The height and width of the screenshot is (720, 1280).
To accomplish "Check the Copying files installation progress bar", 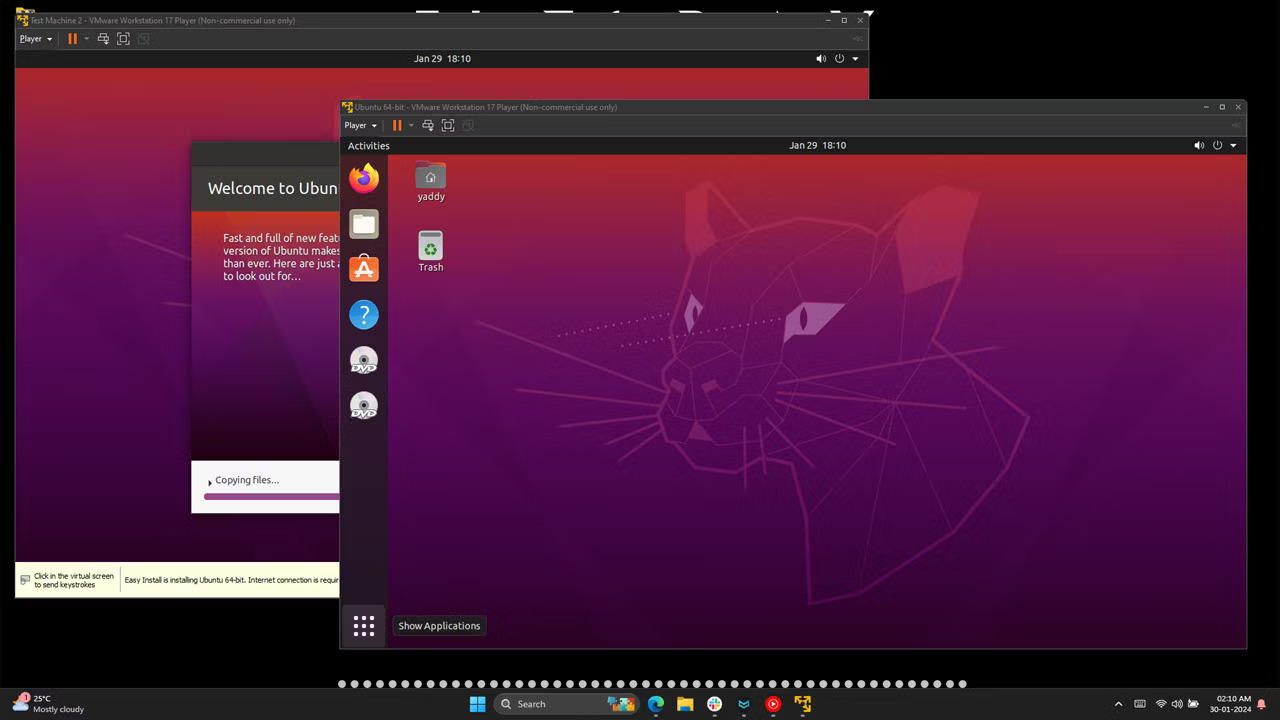I will pos(270,495).
